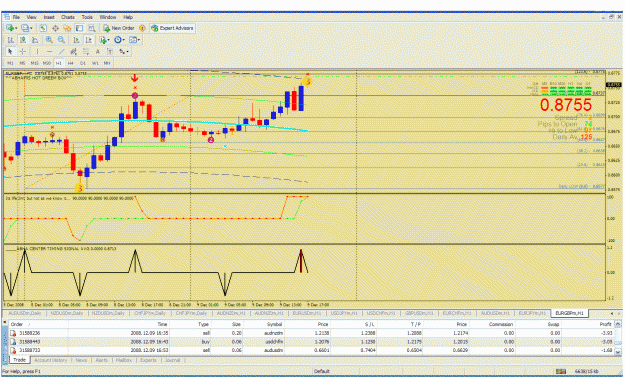Select the Vertical Line tool
Image resolution: width=625 pixels, height=377 pixels.
coord(37,51)
